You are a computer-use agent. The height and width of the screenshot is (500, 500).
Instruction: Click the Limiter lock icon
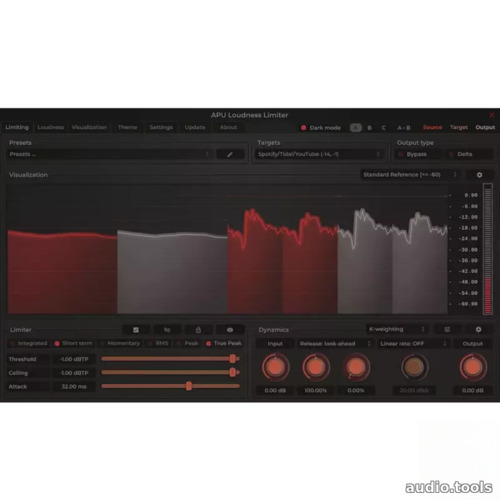[x=198, y=330]
